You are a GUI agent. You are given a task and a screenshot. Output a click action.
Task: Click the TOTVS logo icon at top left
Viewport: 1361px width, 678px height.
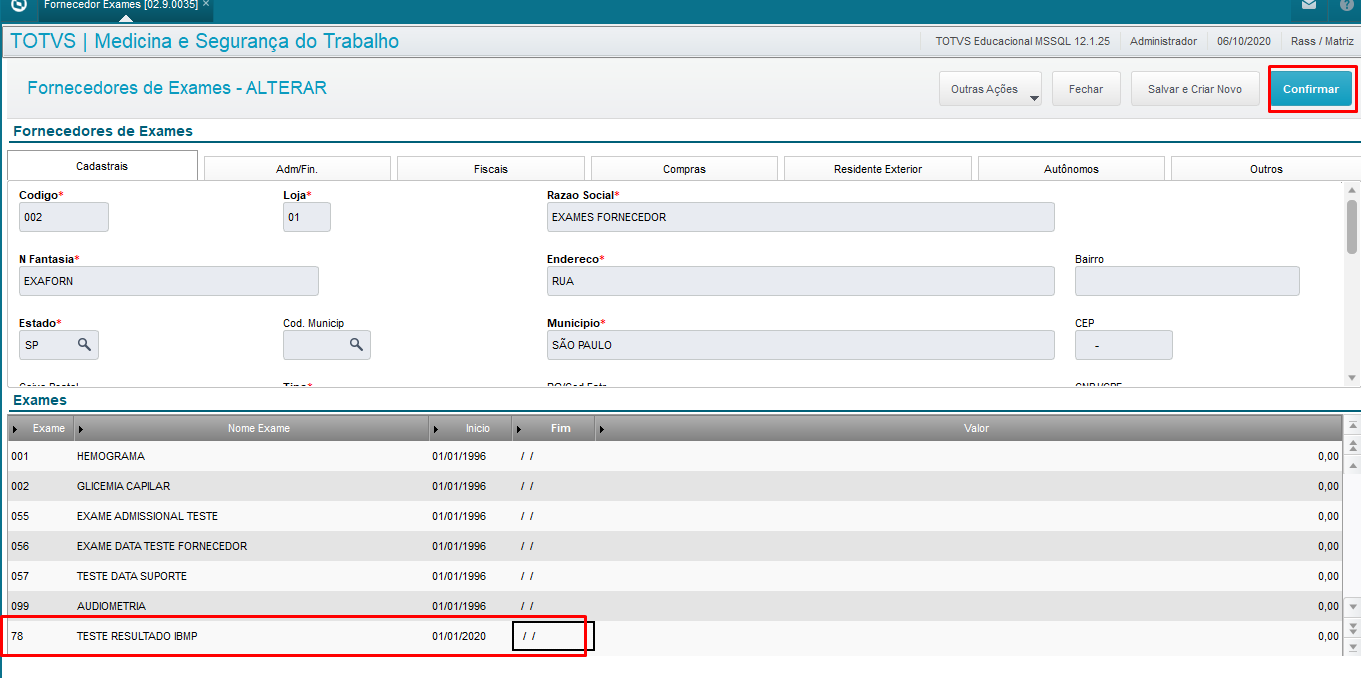point(18,5)
